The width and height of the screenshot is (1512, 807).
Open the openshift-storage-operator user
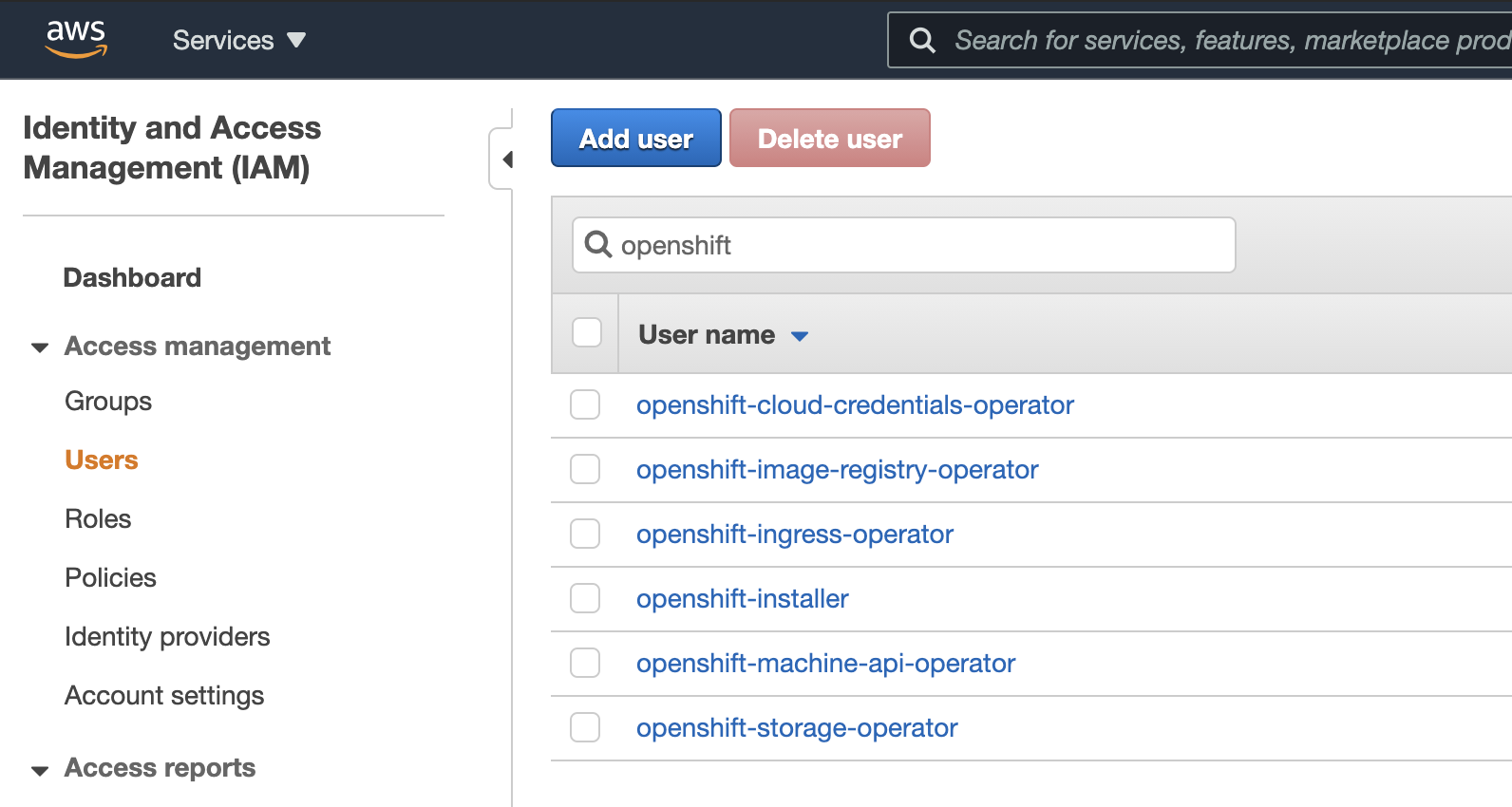click(x=797, y=728)
